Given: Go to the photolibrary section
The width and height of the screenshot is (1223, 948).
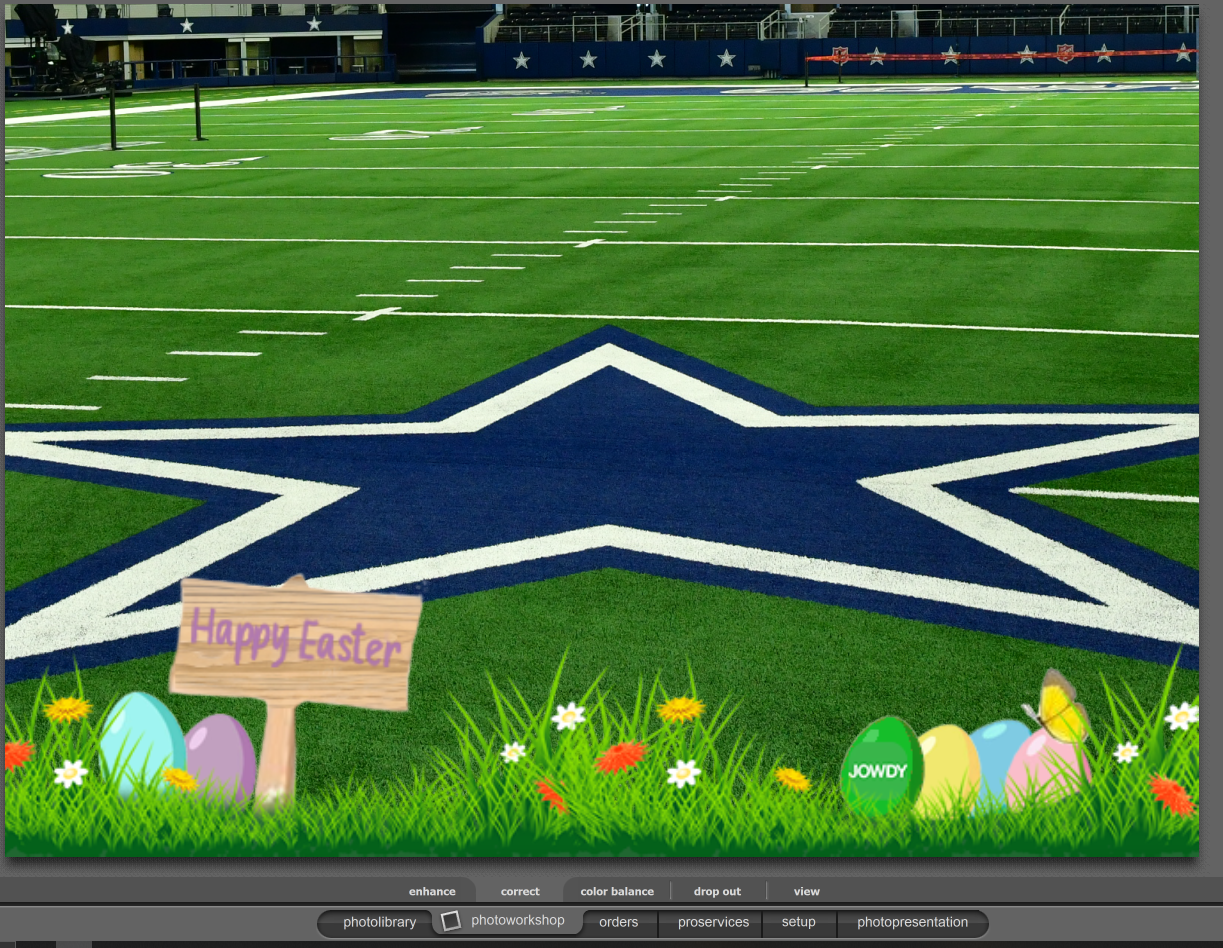Looking at the screenshot, I should [x=379, y=922].
